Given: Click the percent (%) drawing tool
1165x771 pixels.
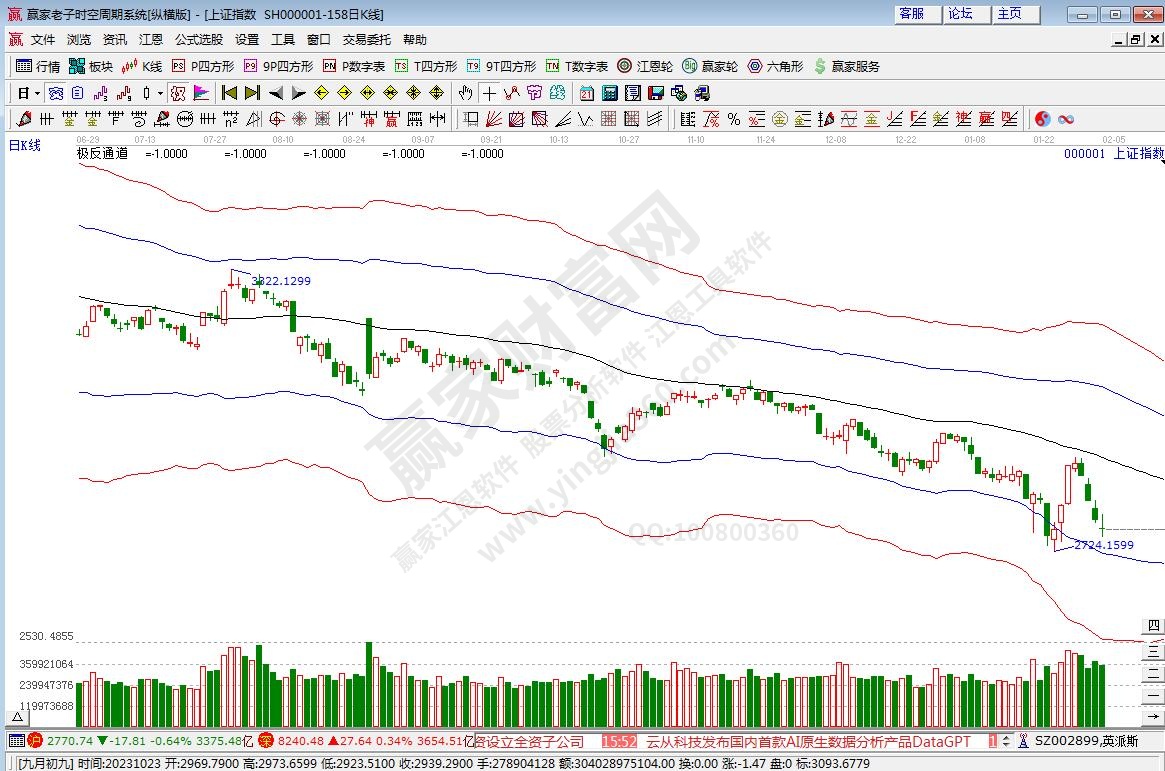Looking at the screenshot, I should (733, 119).
